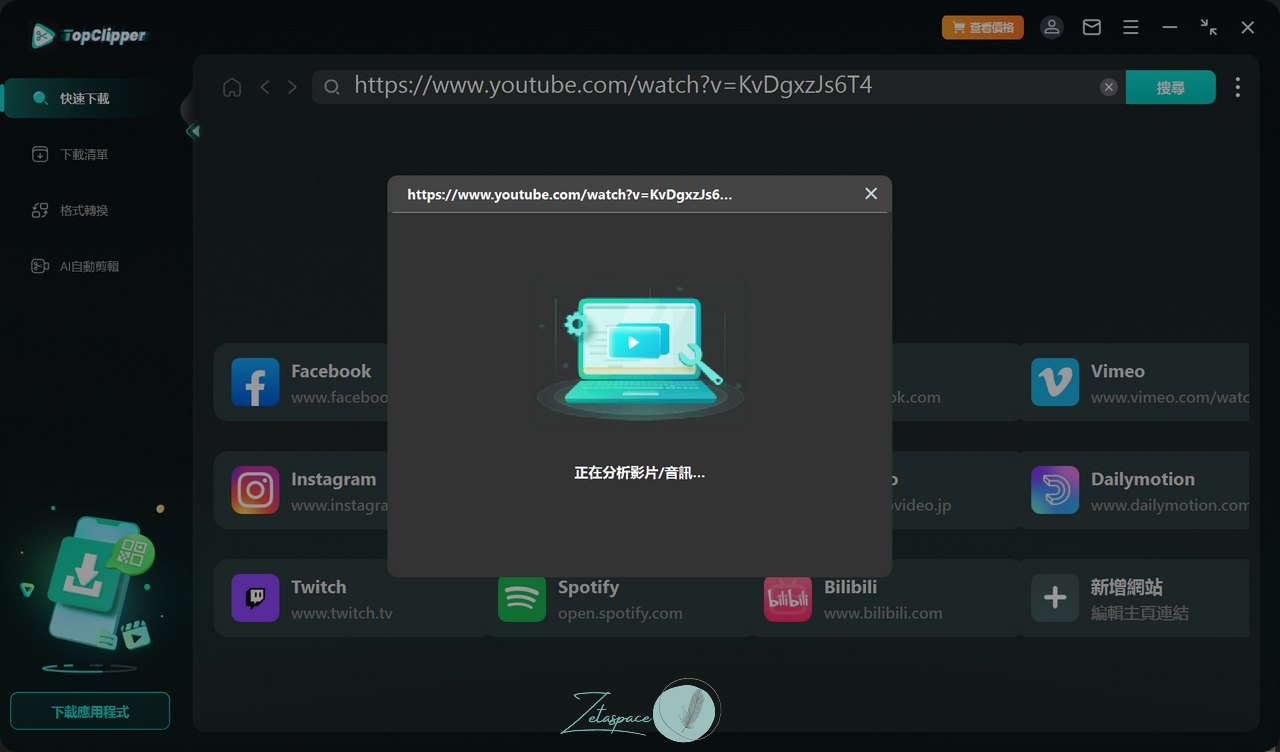Click the 下載應用程式 button
Screen dimensions: 1280x752
(90, 712)
